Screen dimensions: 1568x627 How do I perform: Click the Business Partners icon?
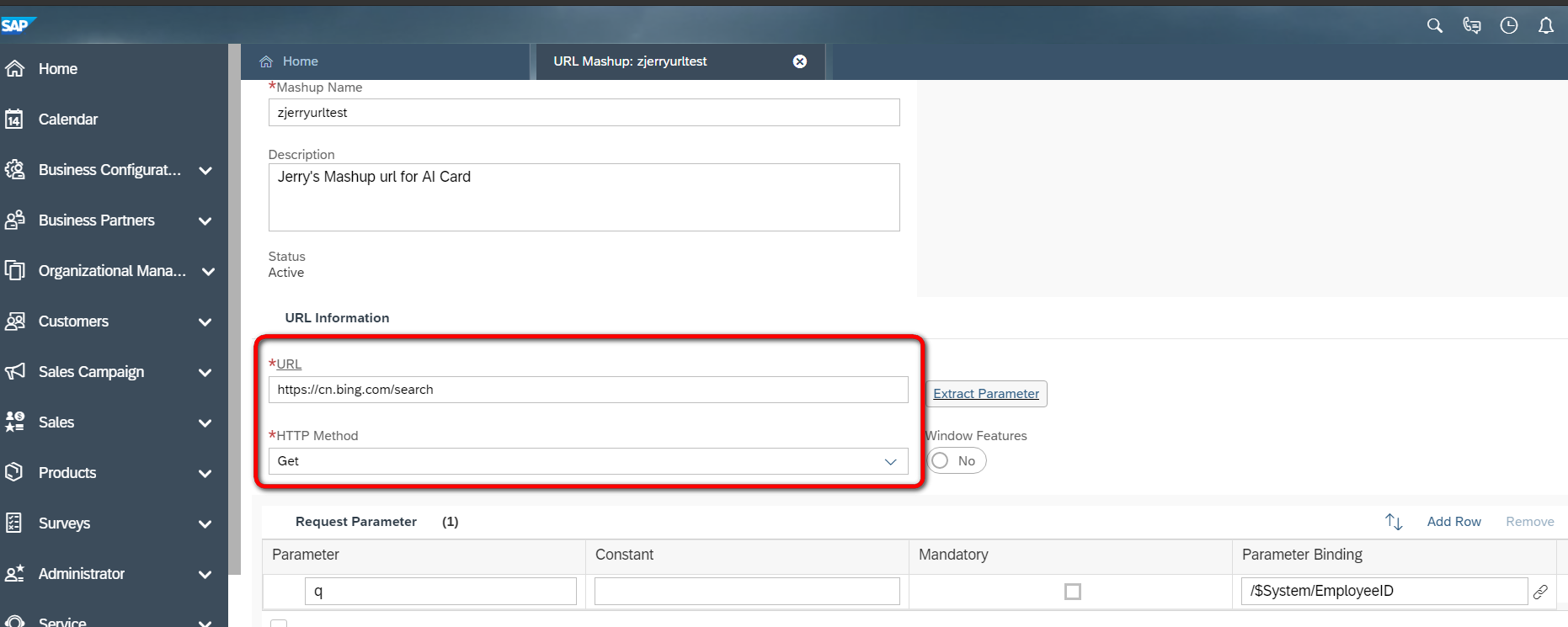14,221
